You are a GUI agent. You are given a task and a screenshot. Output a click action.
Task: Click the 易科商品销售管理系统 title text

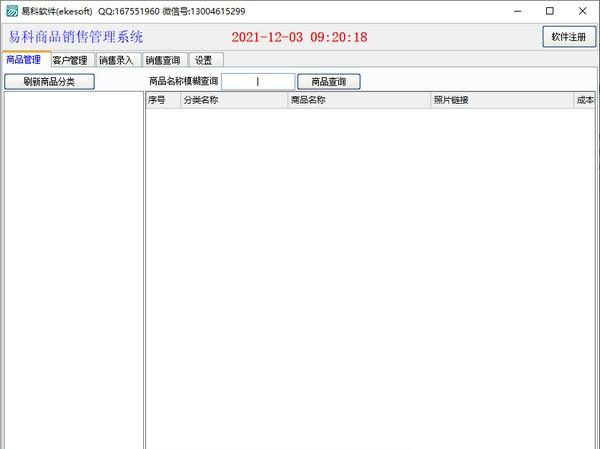tap(76, 37)
